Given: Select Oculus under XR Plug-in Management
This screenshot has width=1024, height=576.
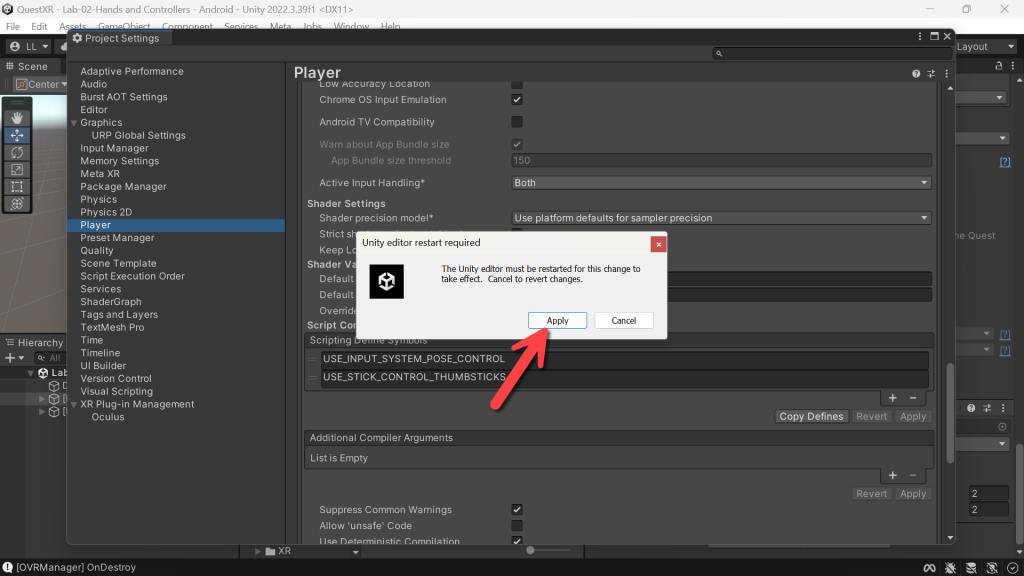Looking at the screenshot, I should coord(108,417).
